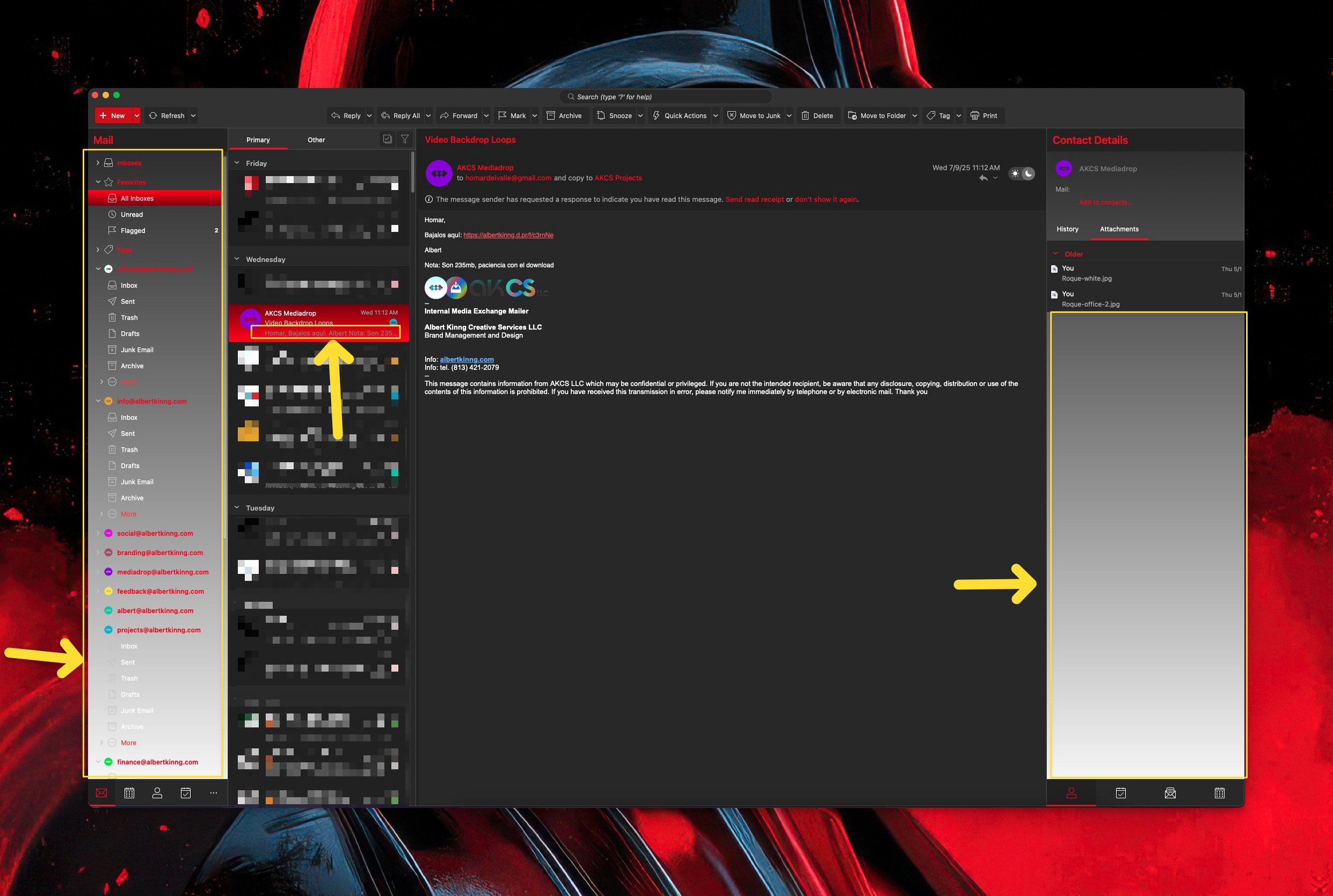Open the Quick Actions dropdown arrow
Viewport: 1333px width, 896px height.
pos(715,115)
